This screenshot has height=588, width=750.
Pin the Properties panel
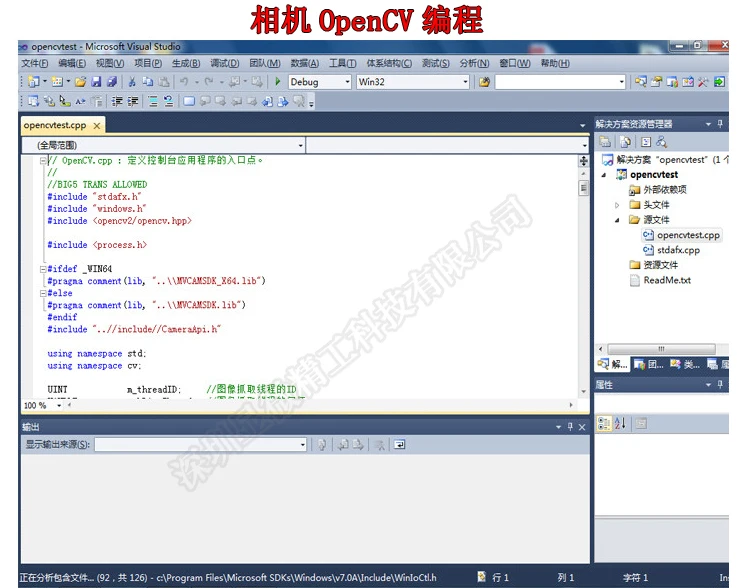[720, 385]
